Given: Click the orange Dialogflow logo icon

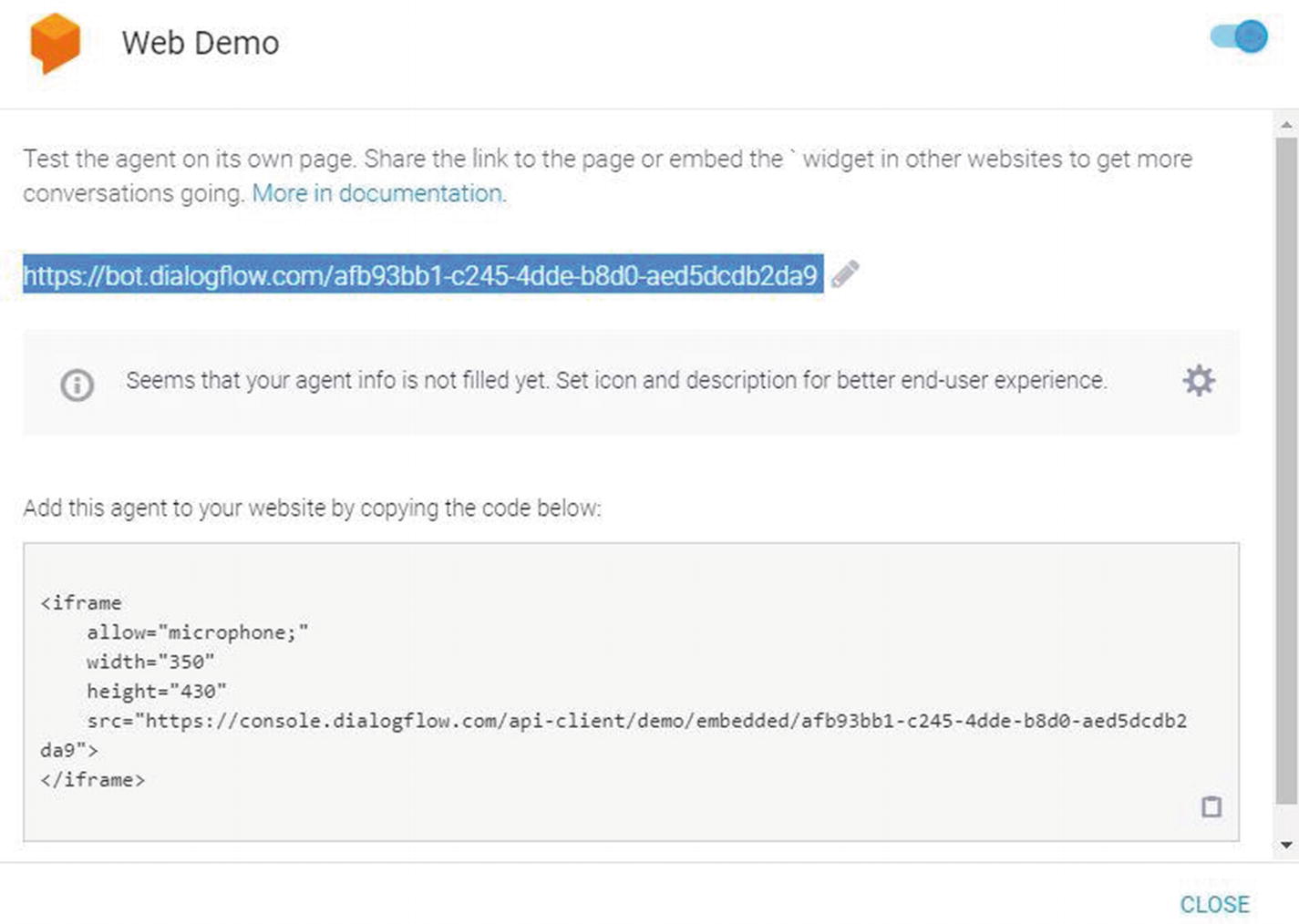Looking at the screenshot, I should 56,42.
